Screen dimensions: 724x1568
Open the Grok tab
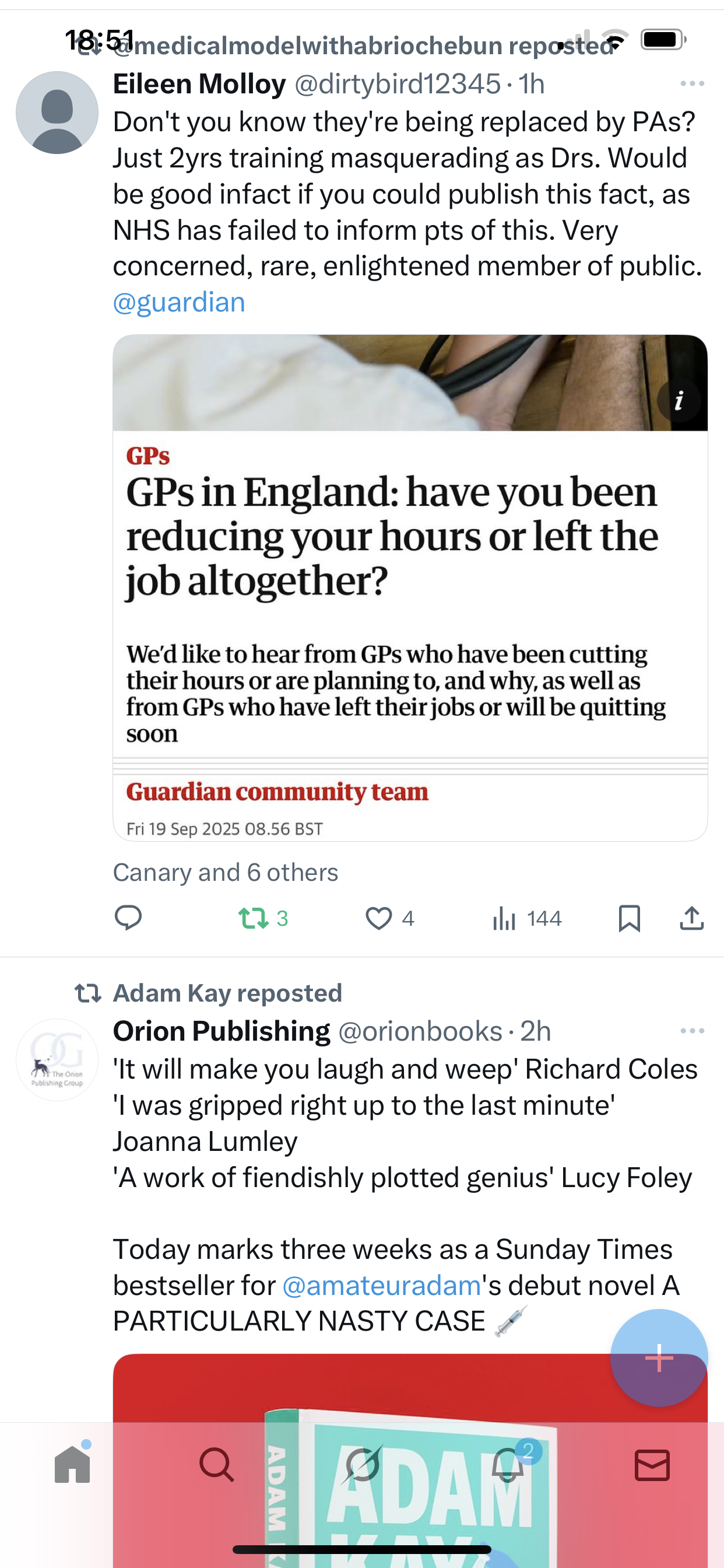click(362, 1465)
